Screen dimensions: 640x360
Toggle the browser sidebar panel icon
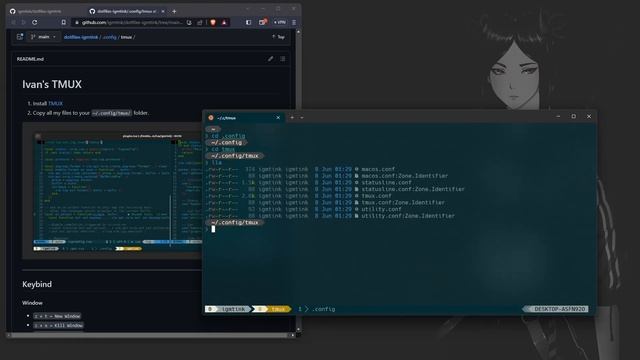(248, 22)
